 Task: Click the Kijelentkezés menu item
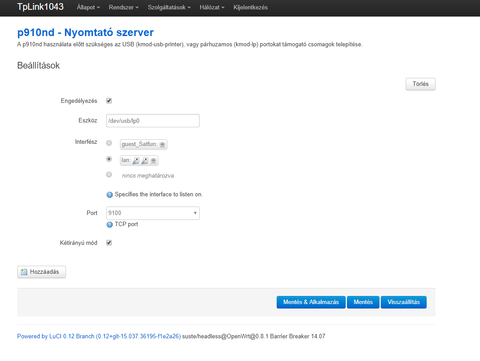click(x=251, y=7)
